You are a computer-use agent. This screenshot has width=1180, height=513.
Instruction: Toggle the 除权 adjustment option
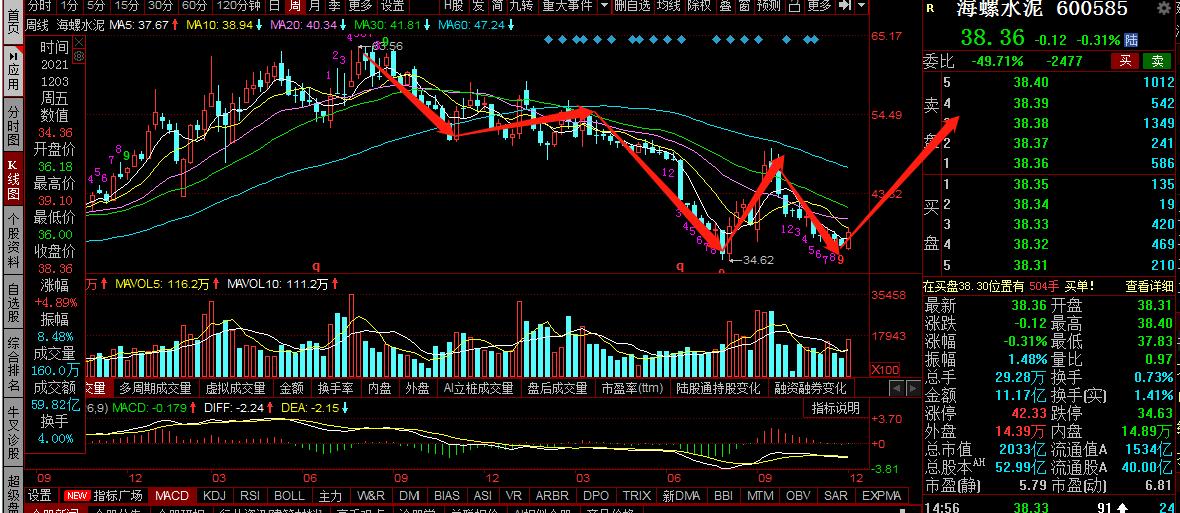point(698,5)
